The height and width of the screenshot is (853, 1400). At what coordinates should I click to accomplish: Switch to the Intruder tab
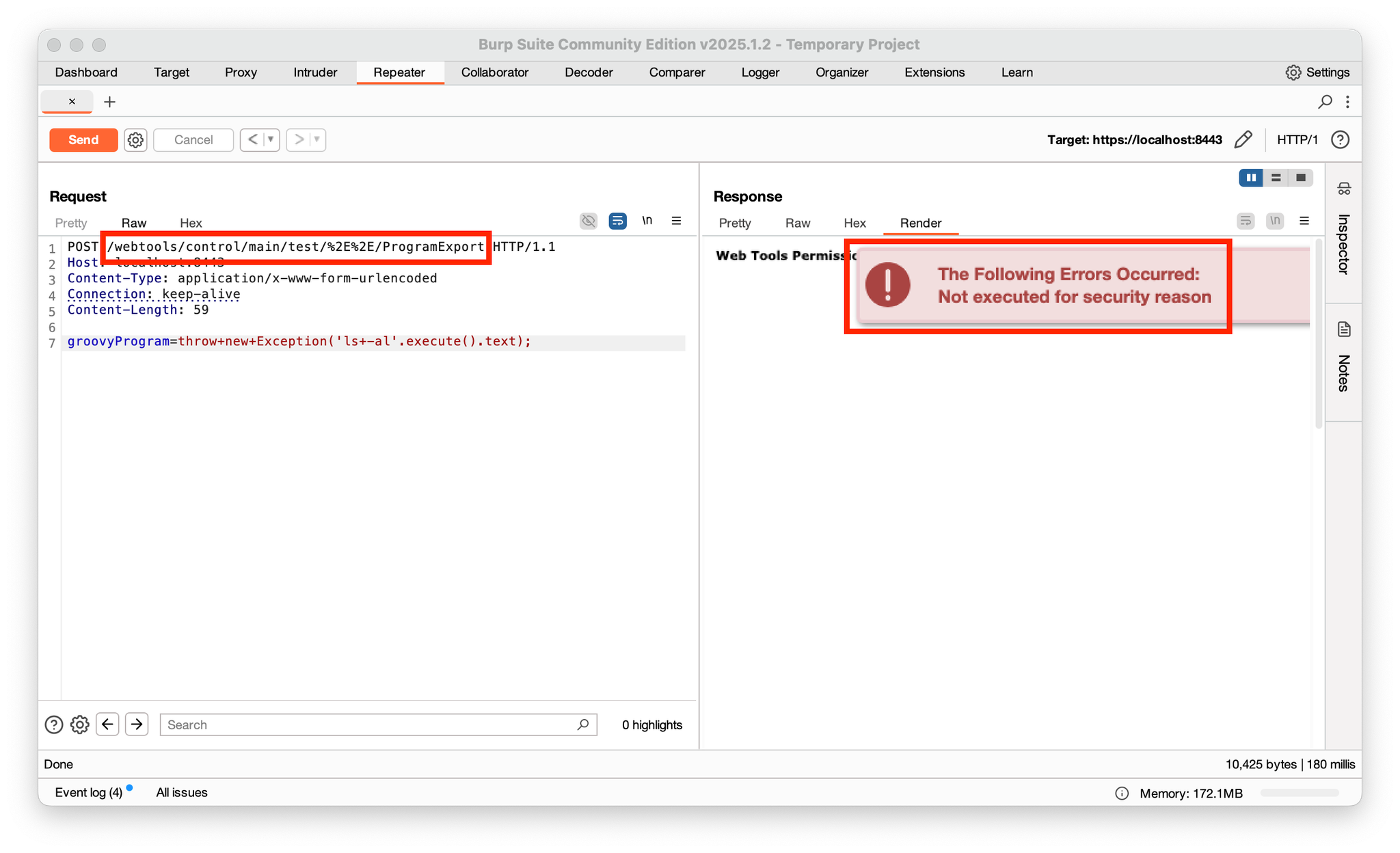click(315, 72)
